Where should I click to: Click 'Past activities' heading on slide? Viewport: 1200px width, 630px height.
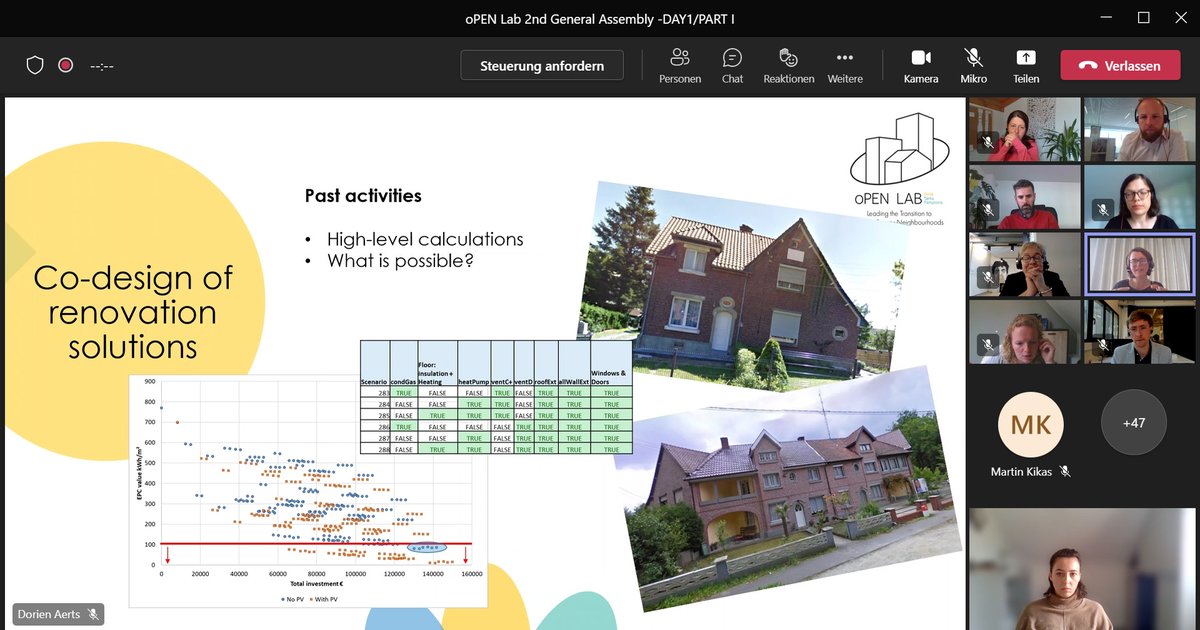[363, 195]
